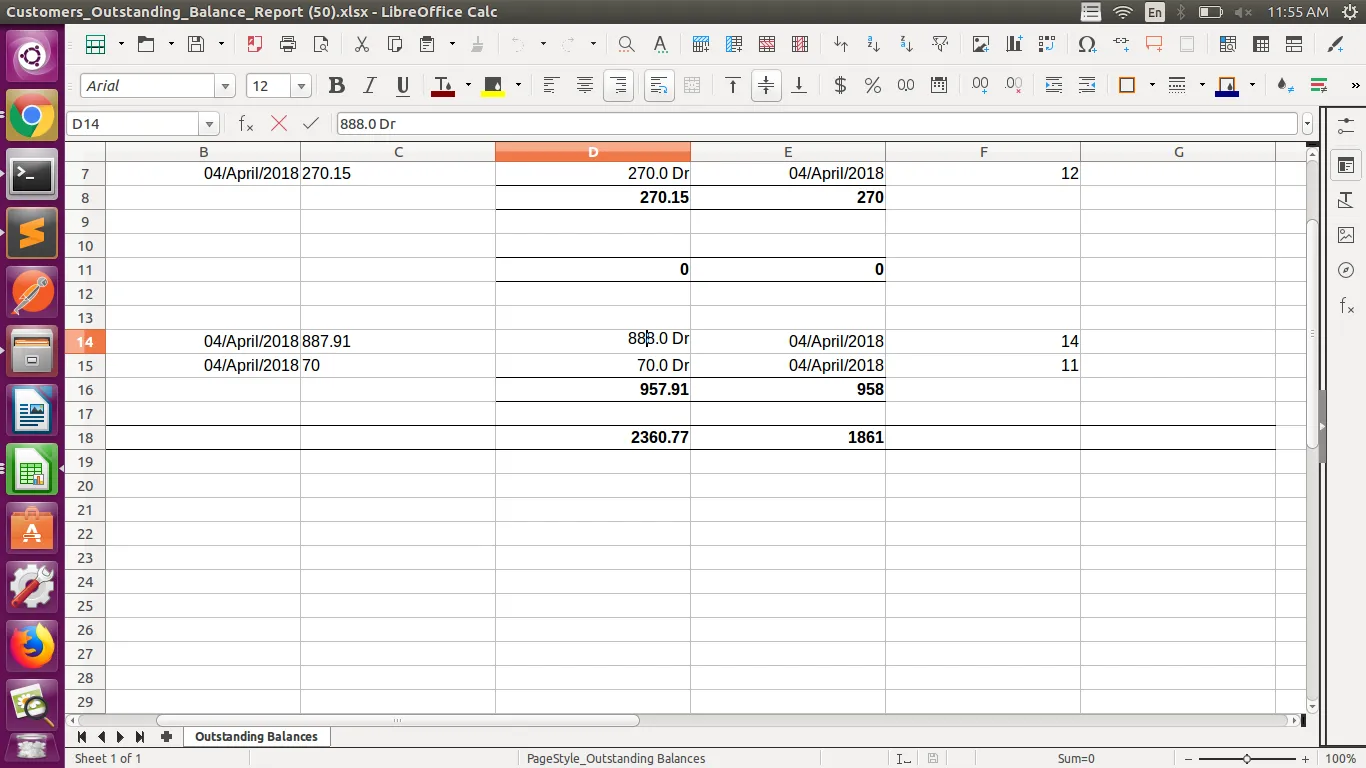This screenshot has width=1366, height=768.
Task: Open the Navigator in the sidebar
Action: [1346, 270]
